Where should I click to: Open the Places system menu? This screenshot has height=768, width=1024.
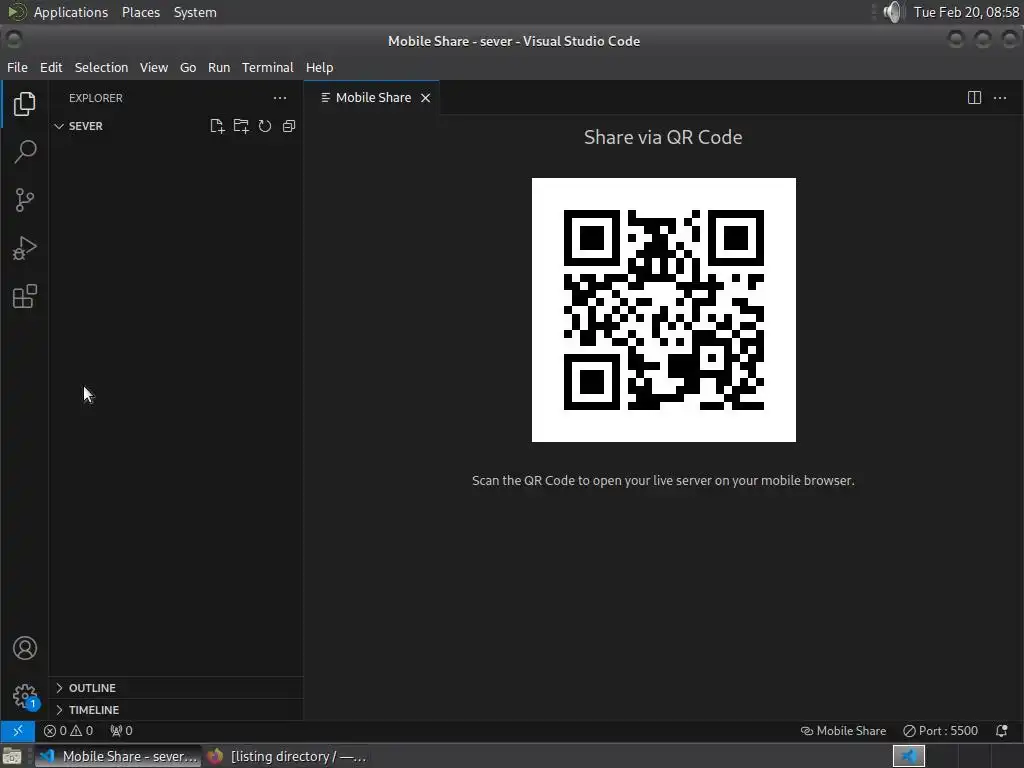(x=141, y=12)
